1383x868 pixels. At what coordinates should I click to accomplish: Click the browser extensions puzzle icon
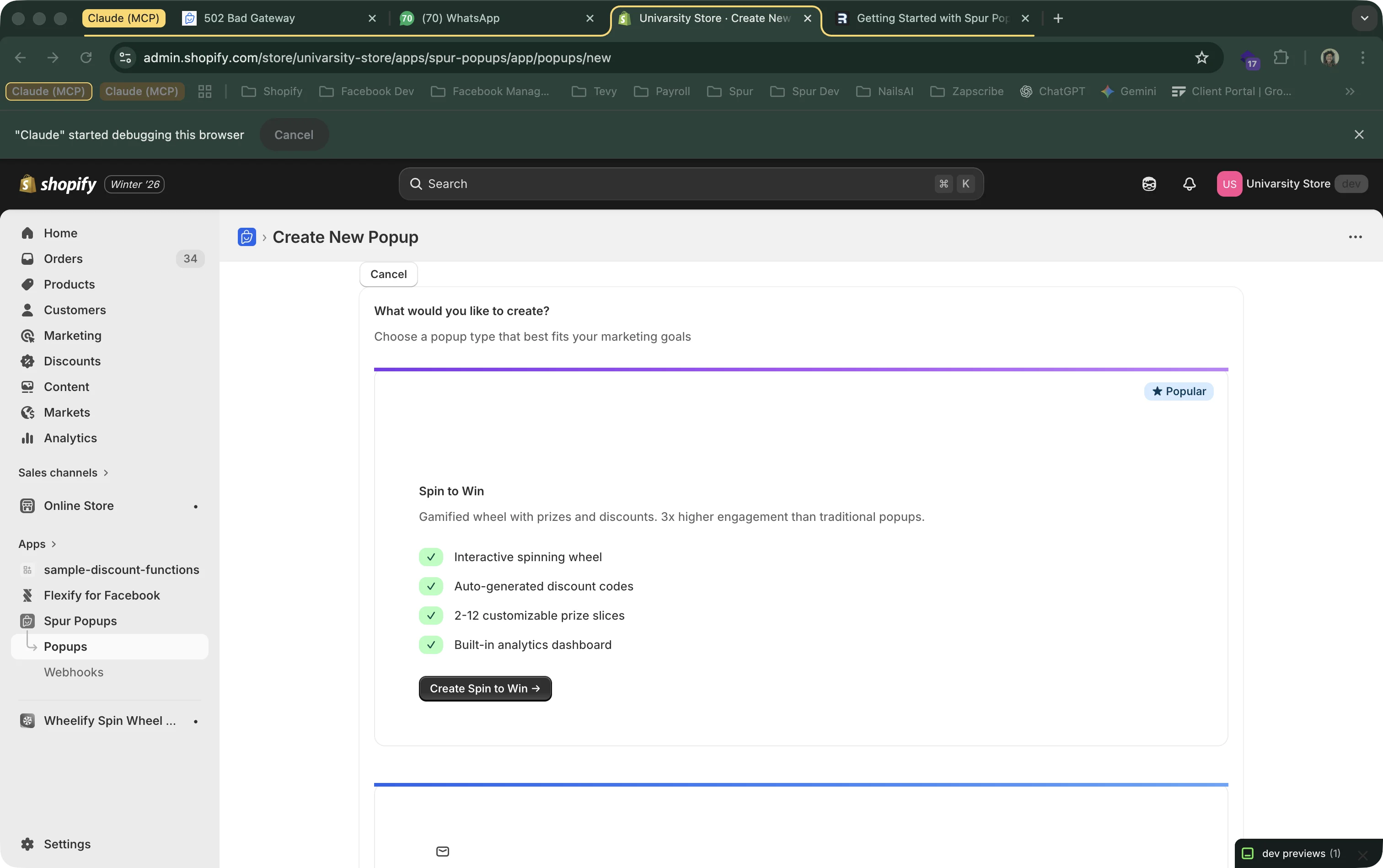(x=1281, y=58)
